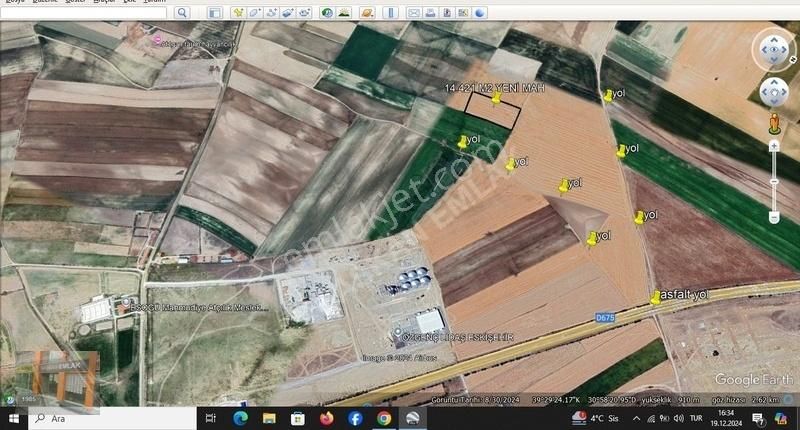Click the yol pin on green field
The width and height of the screenshot is (800, 430).
click(463, 142)
